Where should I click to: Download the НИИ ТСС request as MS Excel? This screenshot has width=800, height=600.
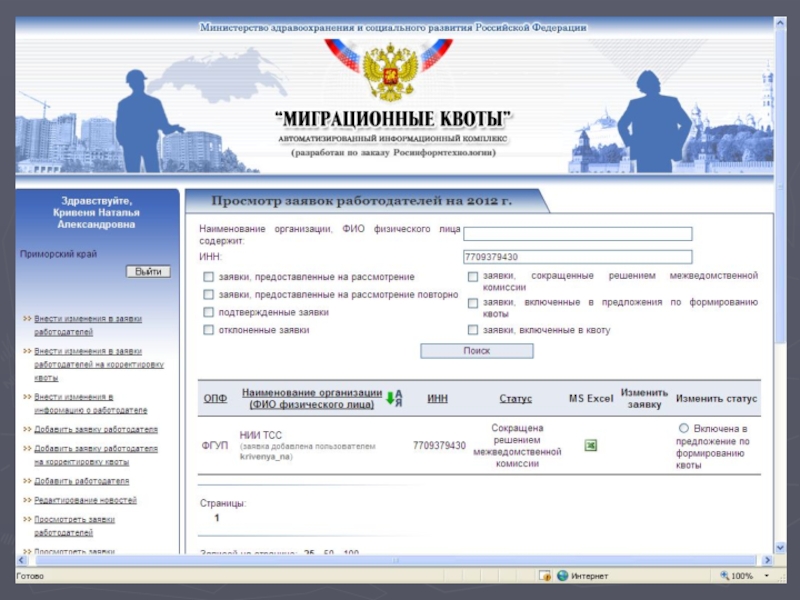(590, 445)
